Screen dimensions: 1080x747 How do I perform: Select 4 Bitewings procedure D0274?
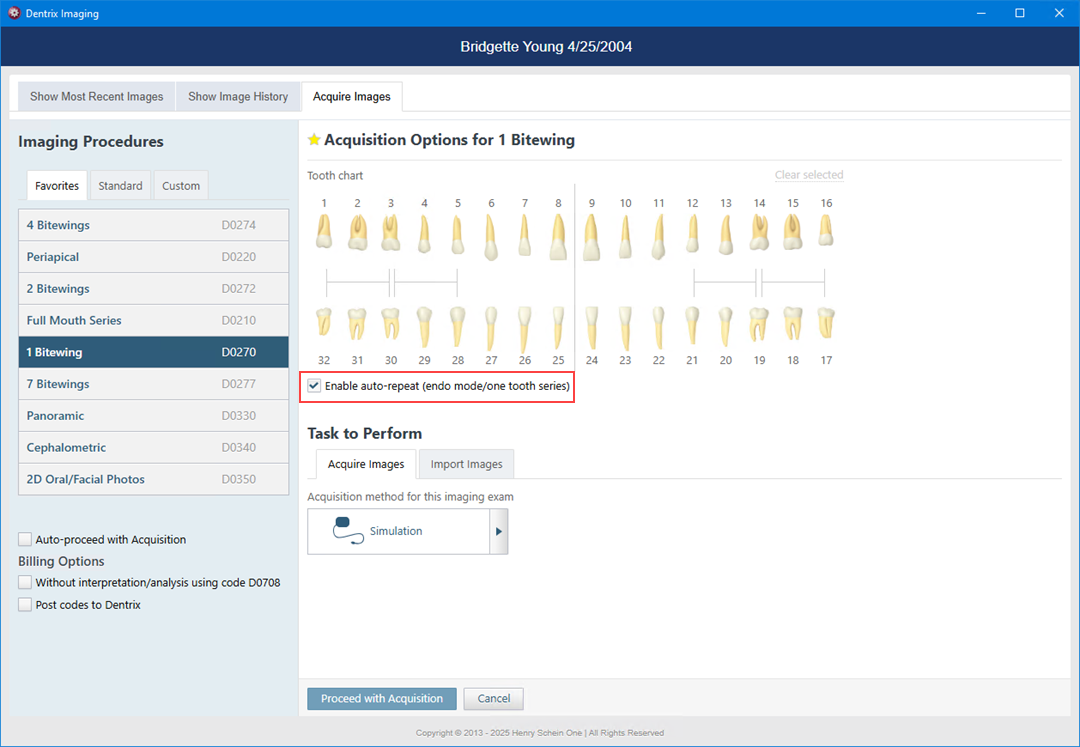coord(154,225)
